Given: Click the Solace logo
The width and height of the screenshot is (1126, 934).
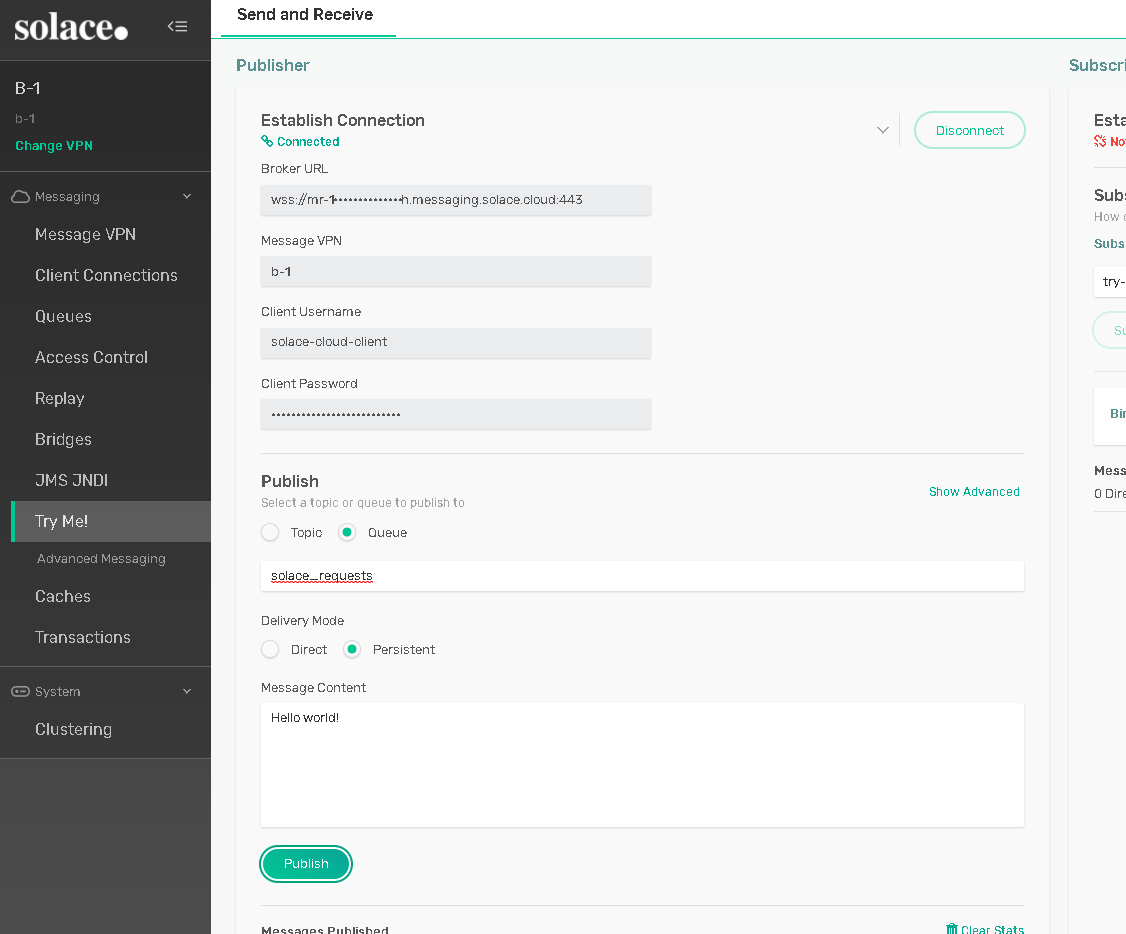Looking at the screenshot, I should coord(71,28).
